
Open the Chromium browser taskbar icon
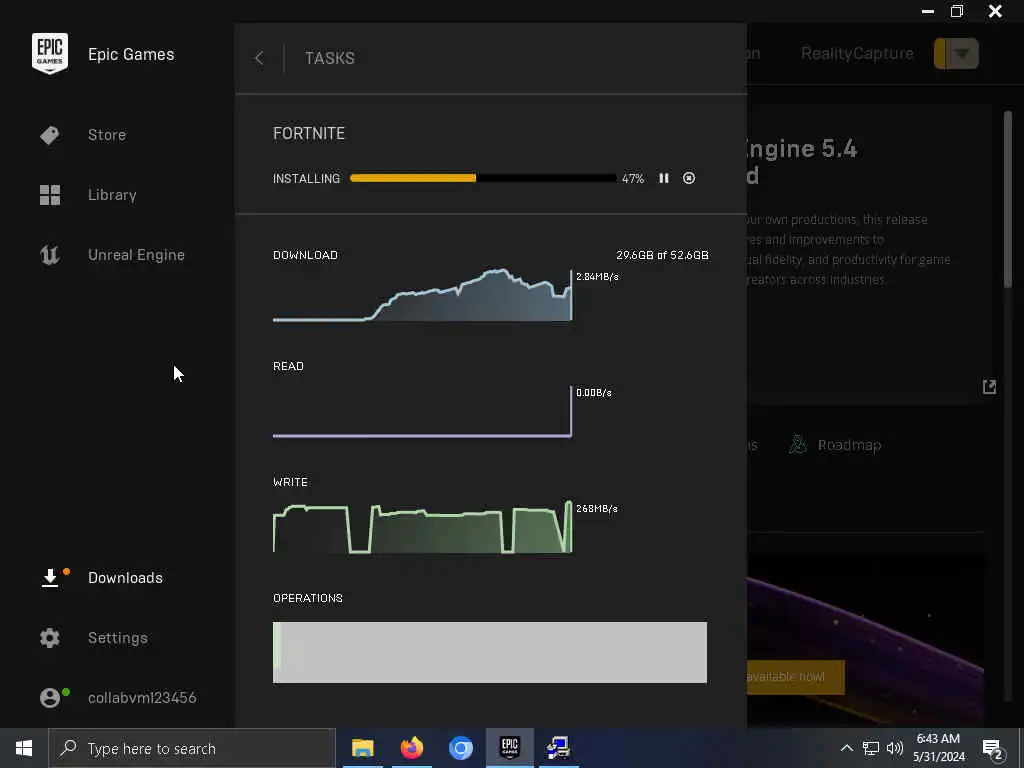[x=460, y=748]
